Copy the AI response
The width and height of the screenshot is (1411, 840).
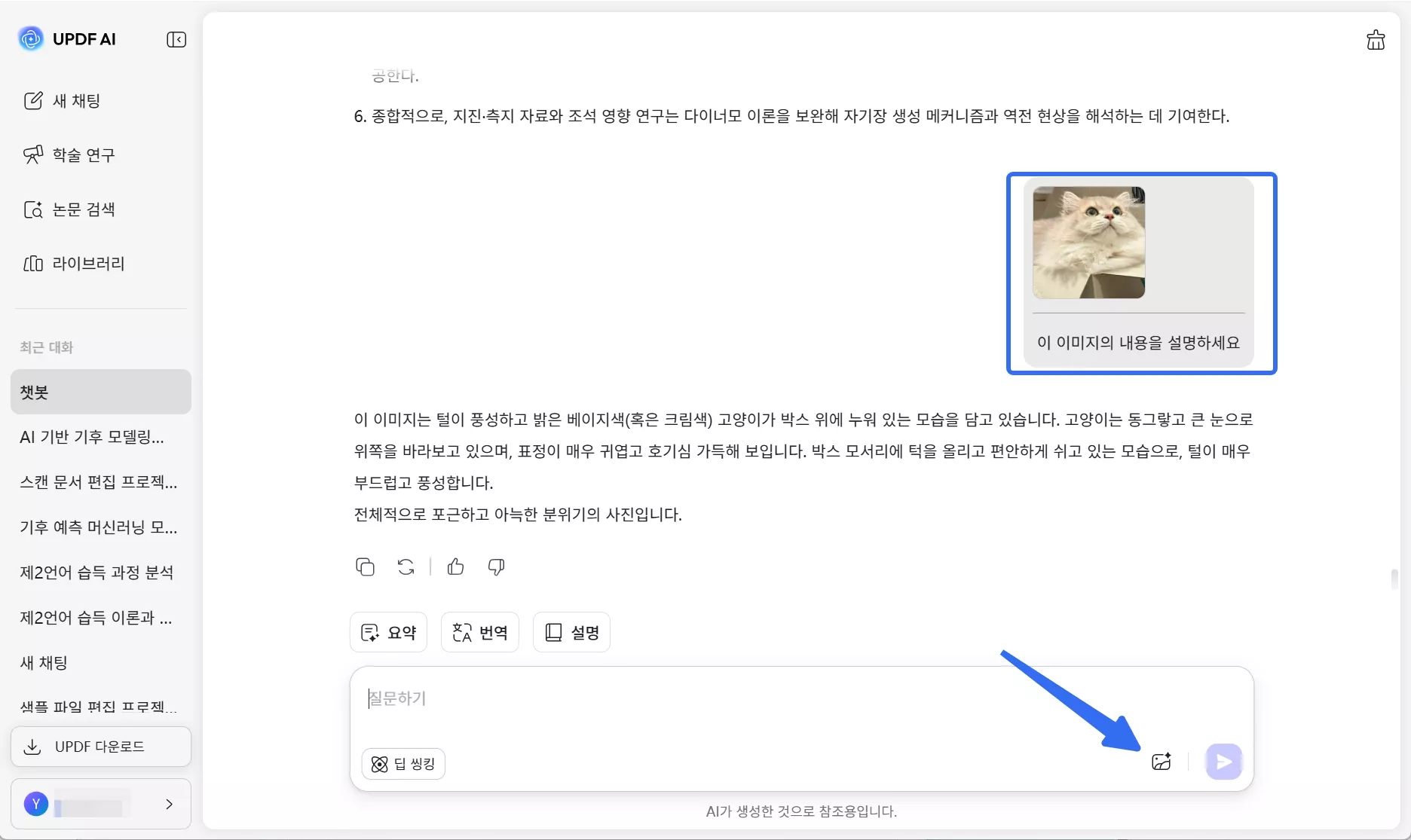pos(365,567)
